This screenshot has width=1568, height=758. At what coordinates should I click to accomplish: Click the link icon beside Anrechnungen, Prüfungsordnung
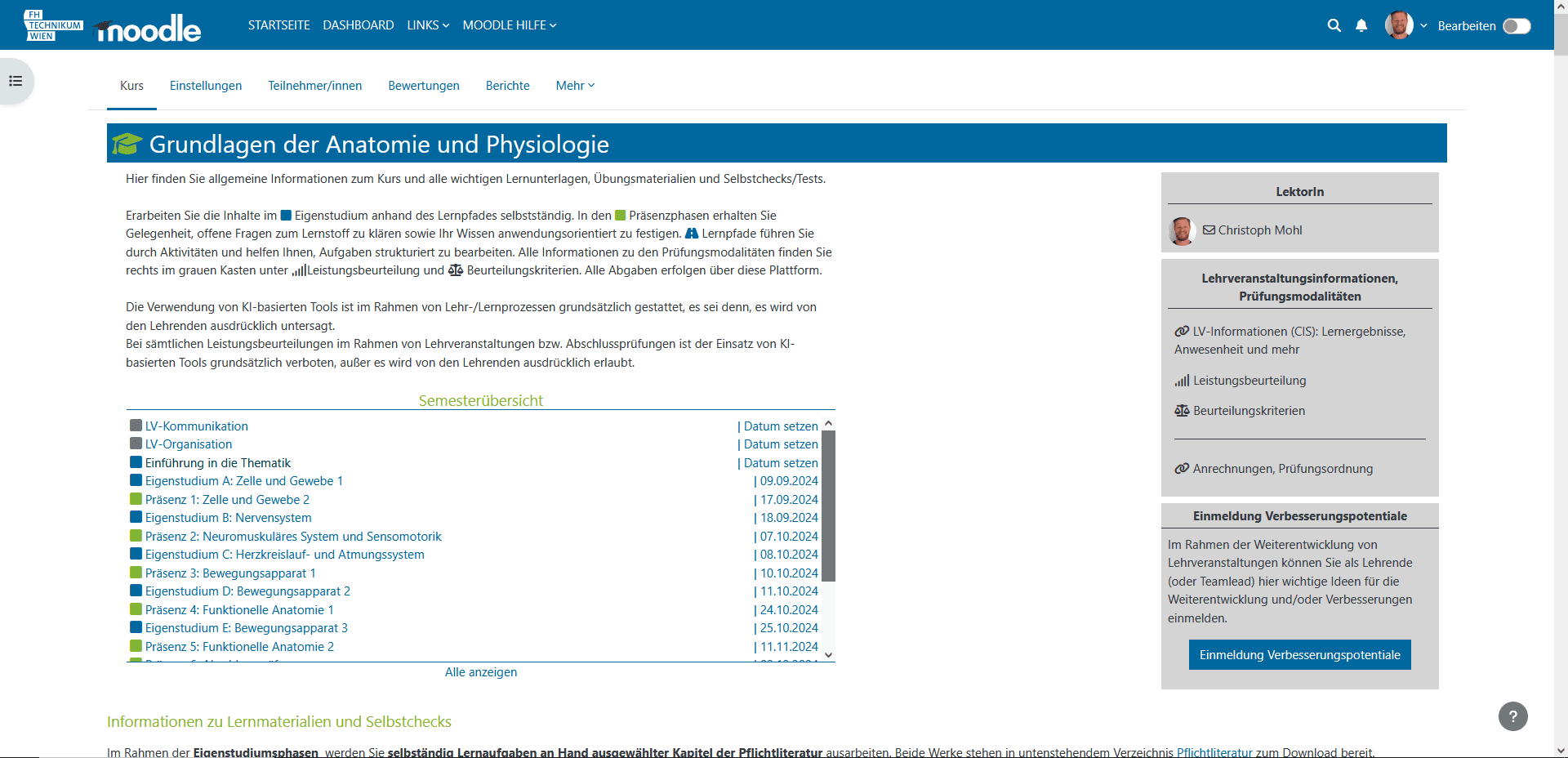(x=1182, y=469)
